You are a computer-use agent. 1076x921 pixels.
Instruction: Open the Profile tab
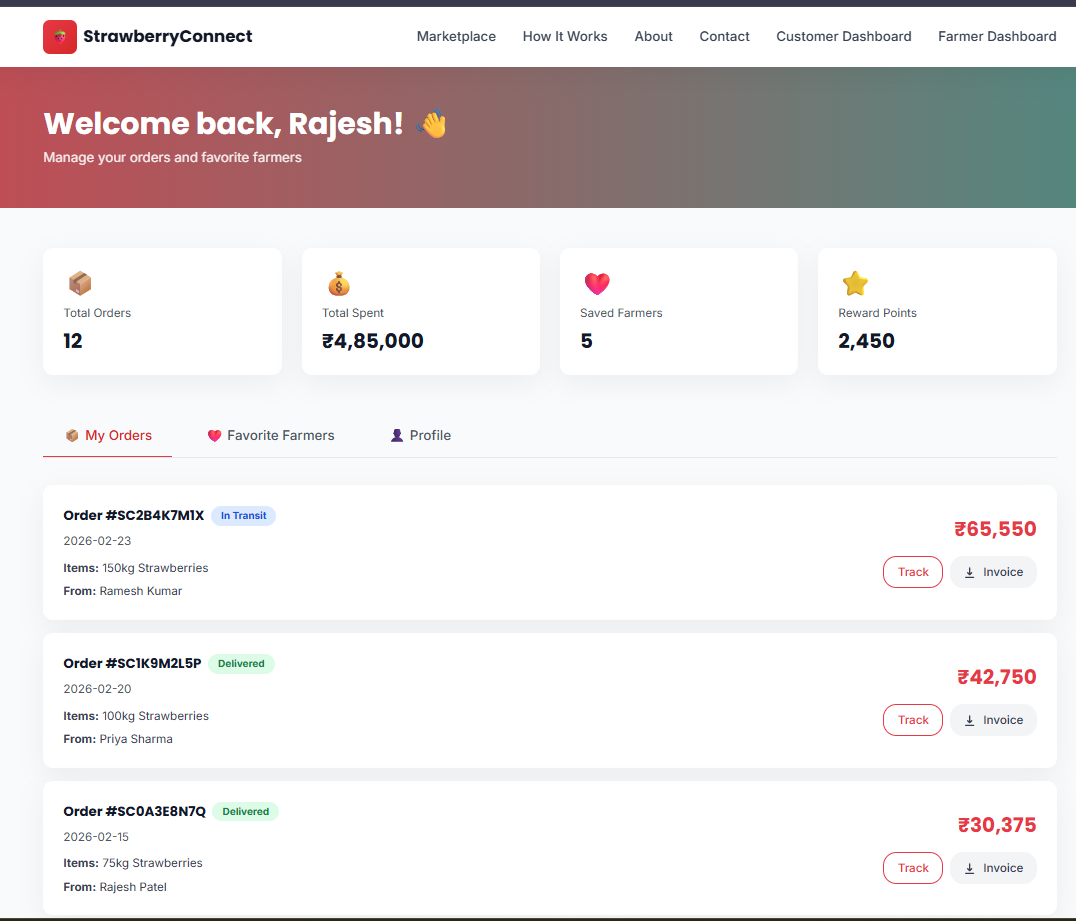pyautogui.click(x=421, y=436)
